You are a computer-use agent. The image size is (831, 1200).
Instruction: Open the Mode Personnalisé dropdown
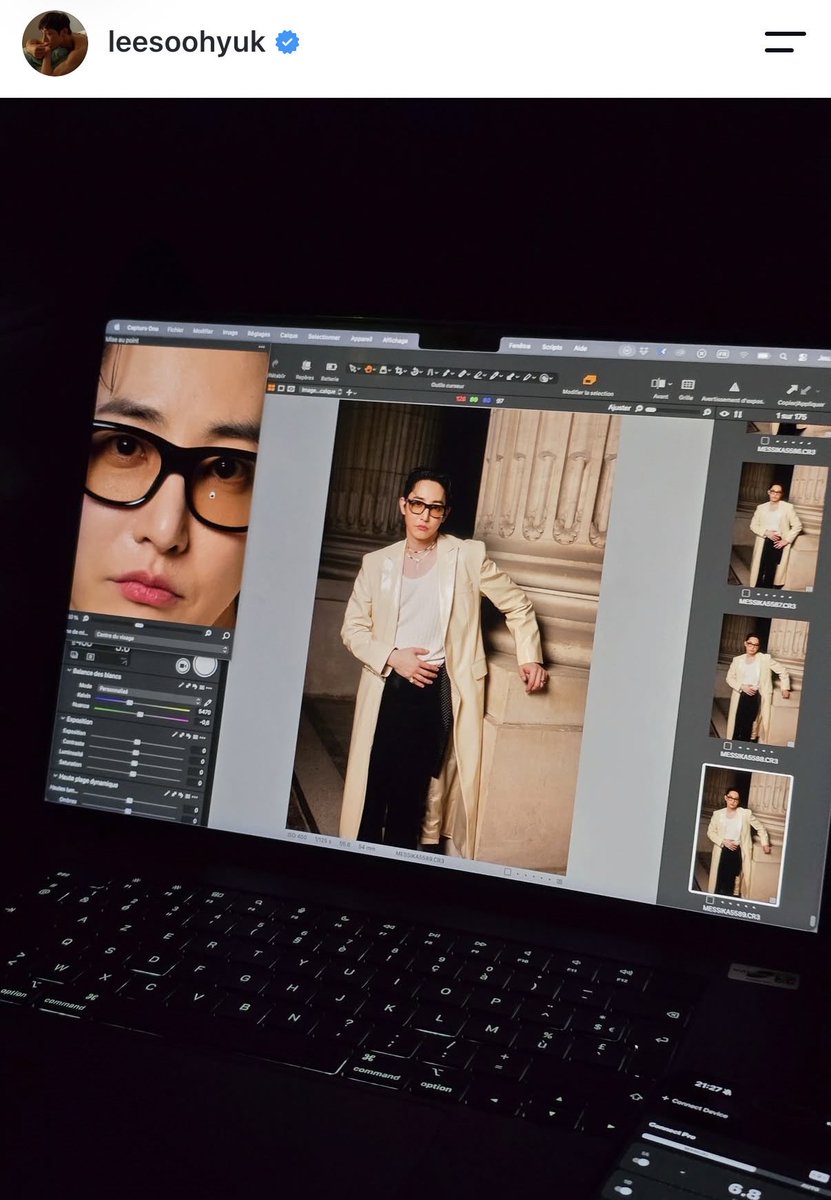148,694
